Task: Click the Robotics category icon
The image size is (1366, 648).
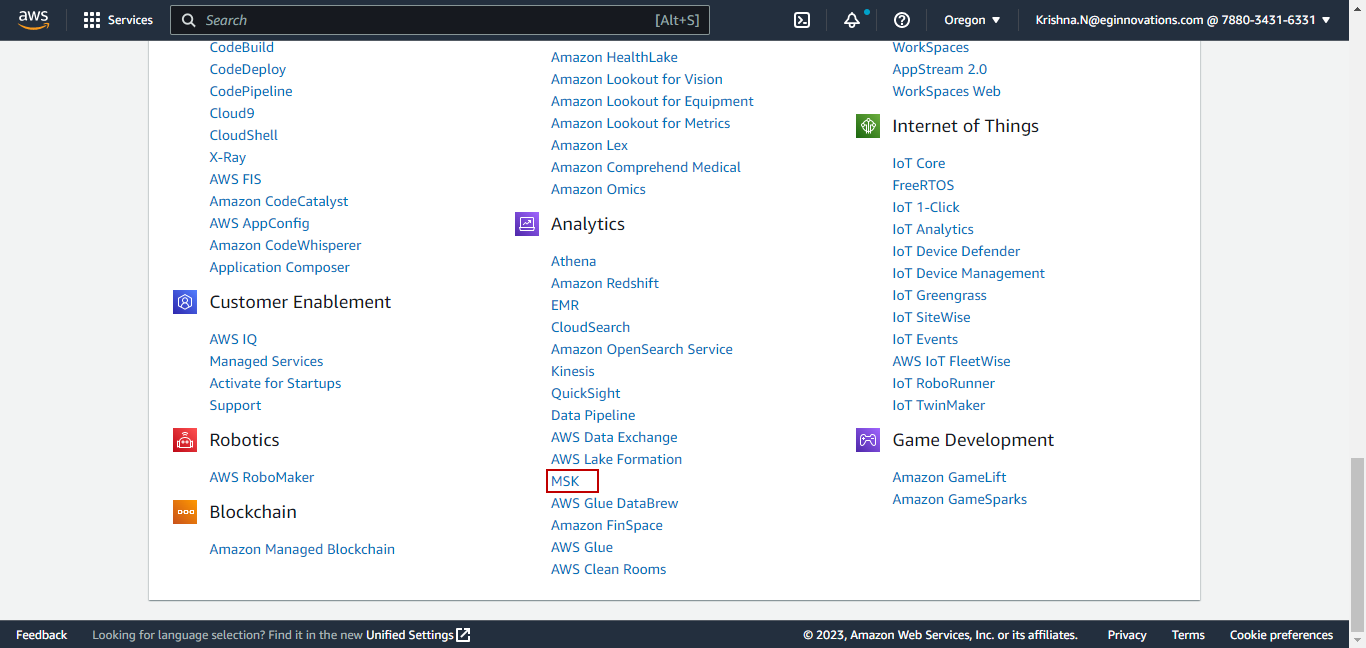Action: [185, 440]
